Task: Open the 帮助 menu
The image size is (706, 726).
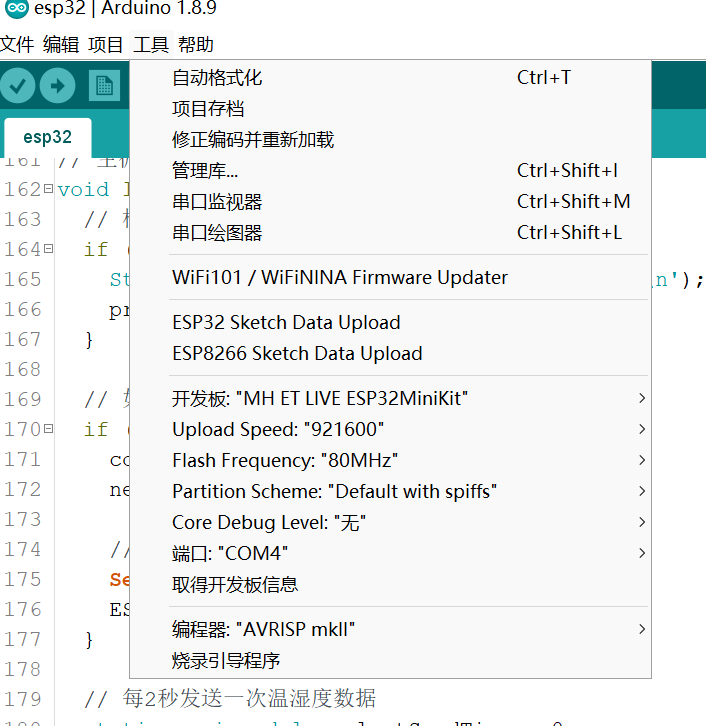Action: (x=196, y=45)
